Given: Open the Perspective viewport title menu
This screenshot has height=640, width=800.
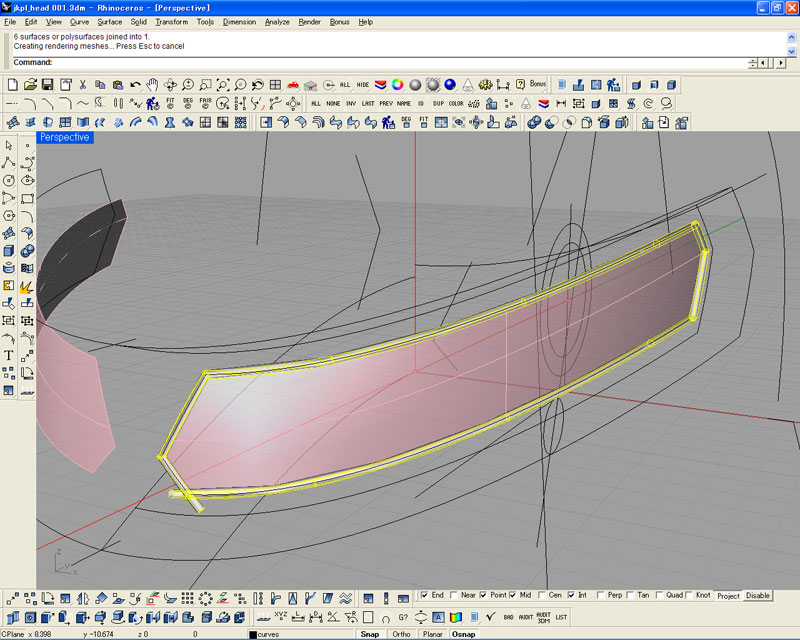Looking at the screenshot, I should [65, 137].
